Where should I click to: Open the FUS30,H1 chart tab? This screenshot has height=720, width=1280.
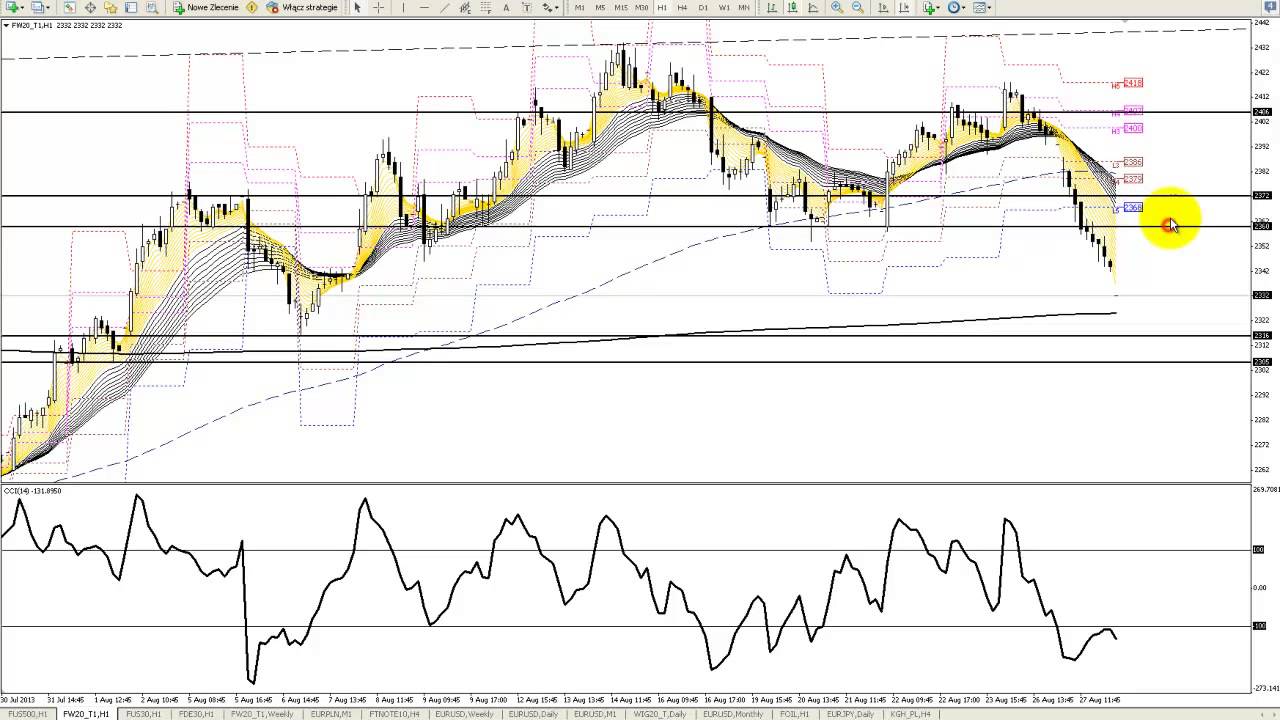click(x=144, y=714)
